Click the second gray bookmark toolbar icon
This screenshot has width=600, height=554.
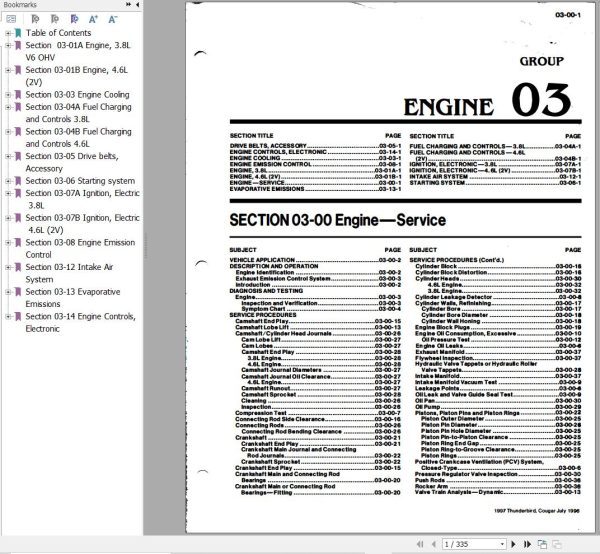(x=55, y=19)
